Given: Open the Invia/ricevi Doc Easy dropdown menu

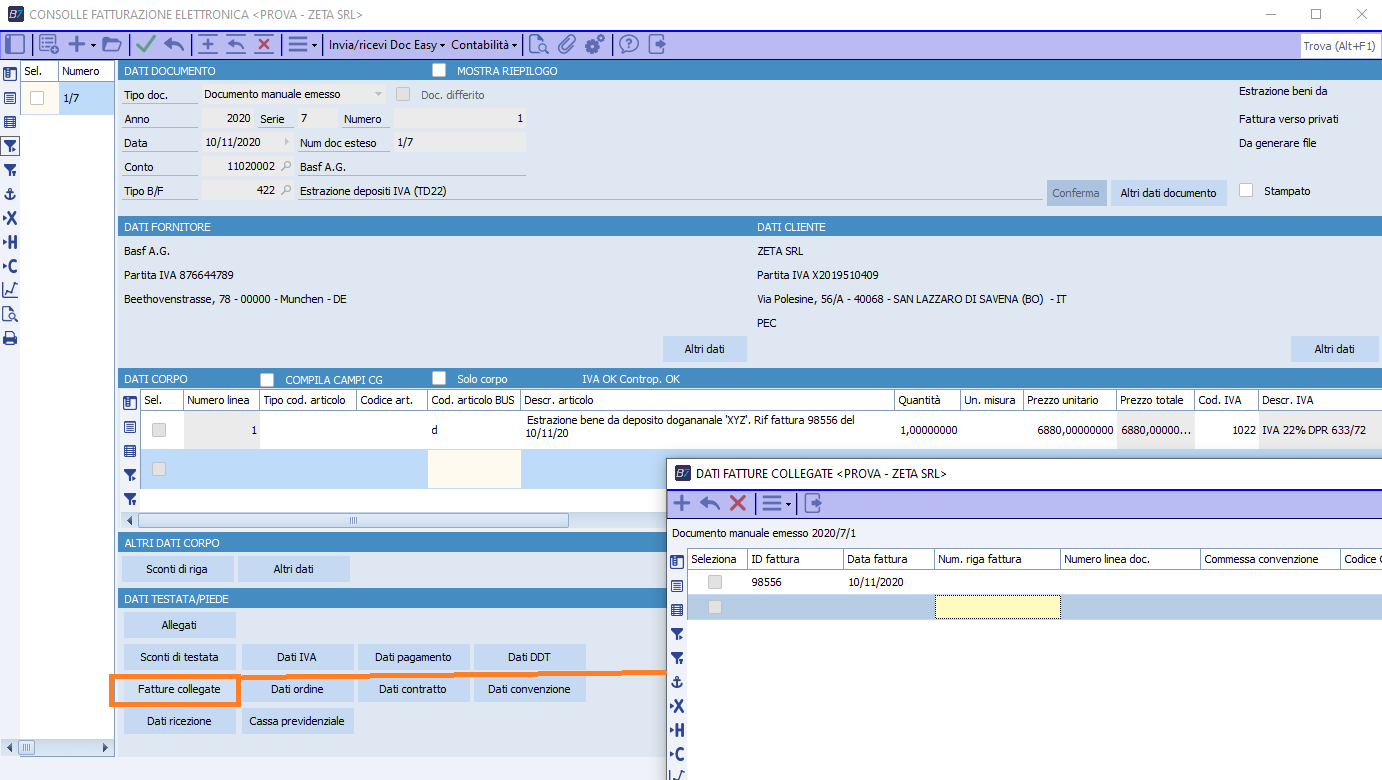Looking at the screenshot, I should [387, 45].
